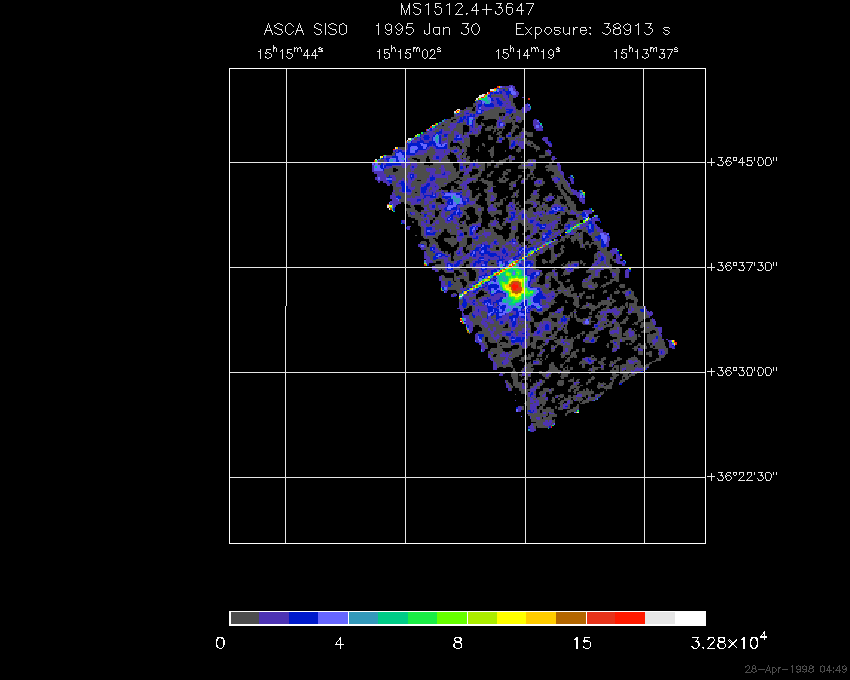850x680 pixels.
Task: Select the gray swatch at colorbar start
Action: [x=244, y=618]
